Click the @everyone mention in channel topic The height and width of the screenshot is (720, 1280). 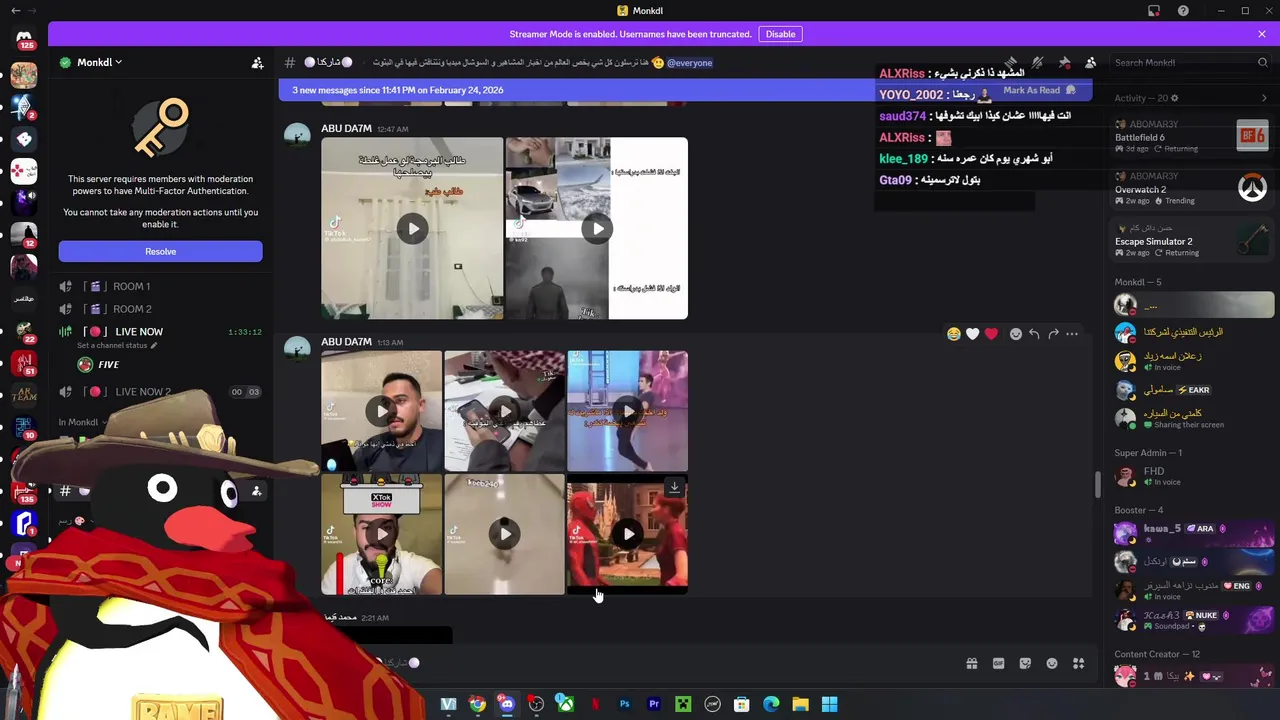click(690, 63)
